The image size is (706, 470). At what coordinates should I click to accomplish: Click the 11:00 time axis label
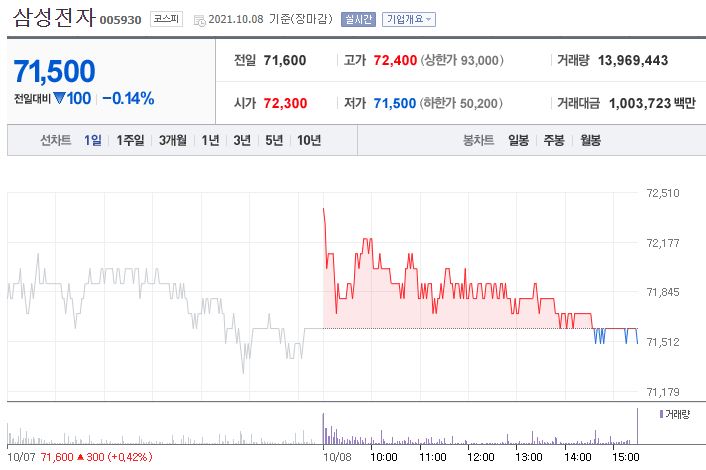(x=433, y=457)
